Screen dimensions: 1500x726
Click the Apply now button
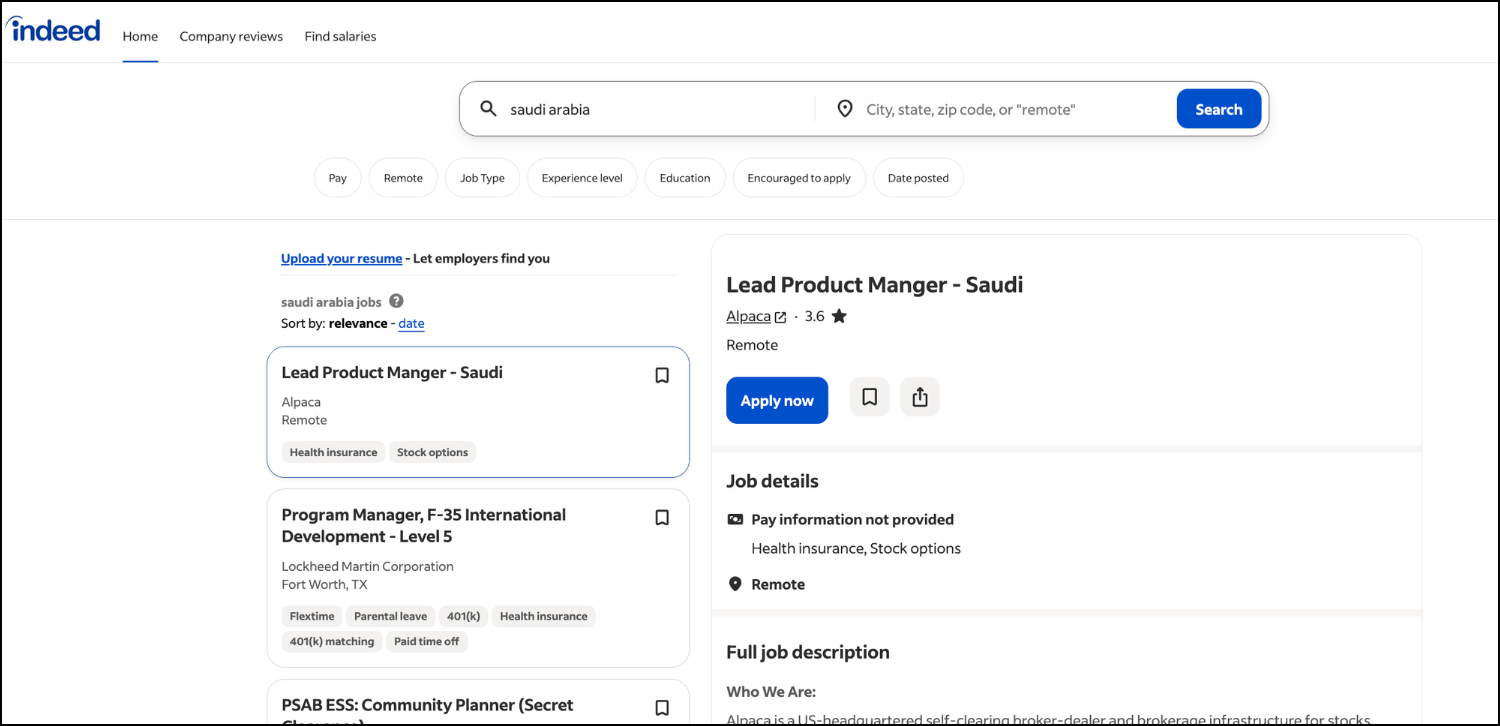(x=777, y=400)
